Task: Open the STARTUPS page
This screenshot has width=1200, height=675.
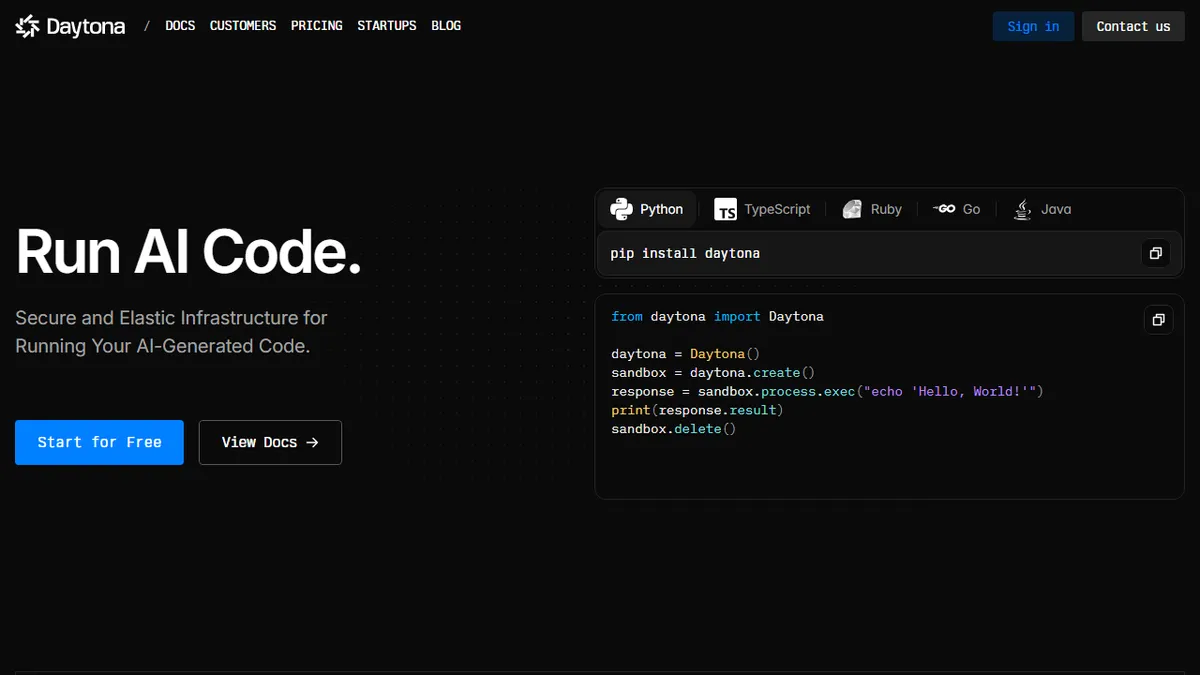Action: (x=387, y=26)
